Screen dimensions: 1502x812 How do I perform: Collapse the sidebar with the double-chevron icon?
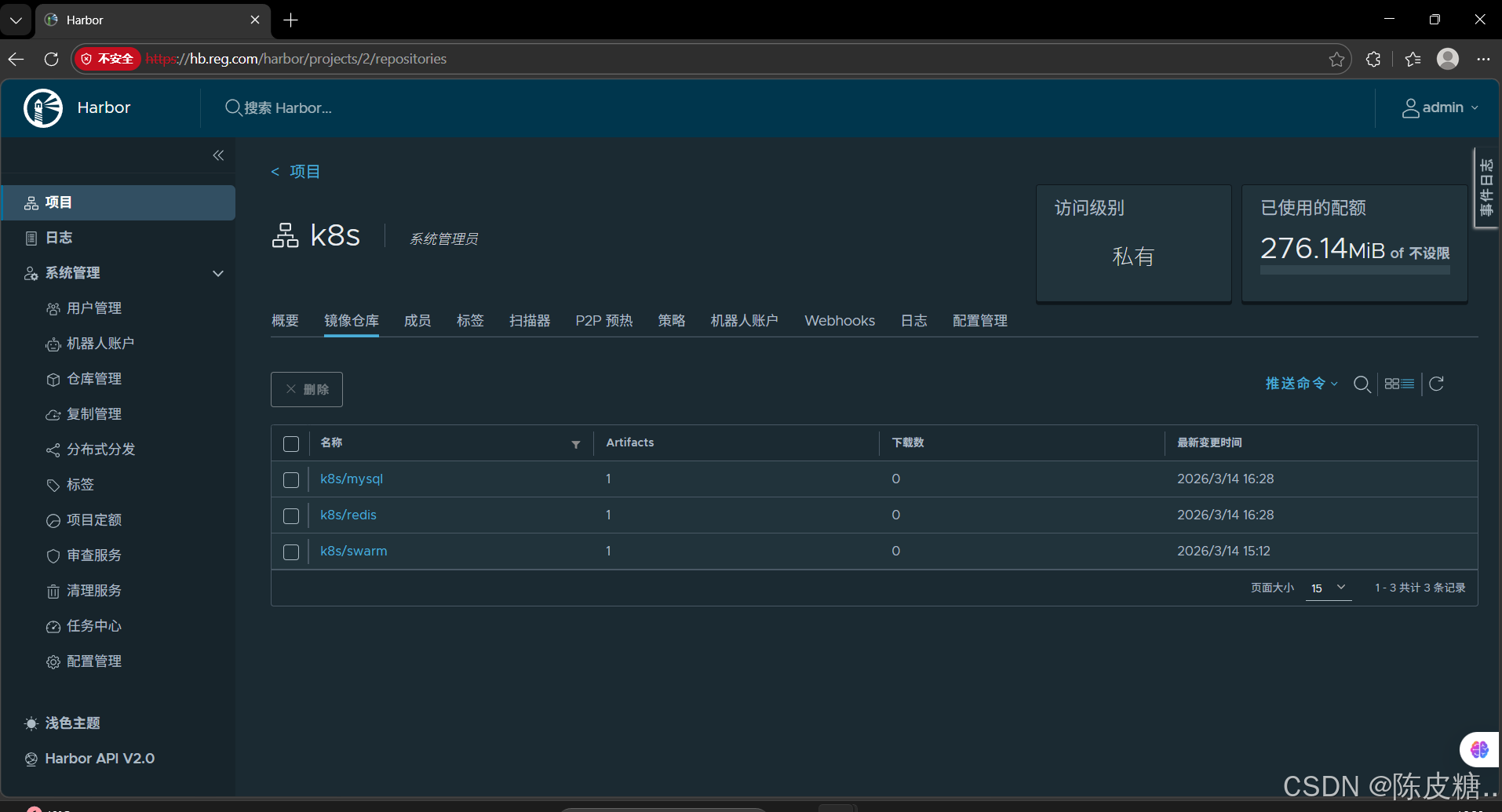tap(218, 155)
